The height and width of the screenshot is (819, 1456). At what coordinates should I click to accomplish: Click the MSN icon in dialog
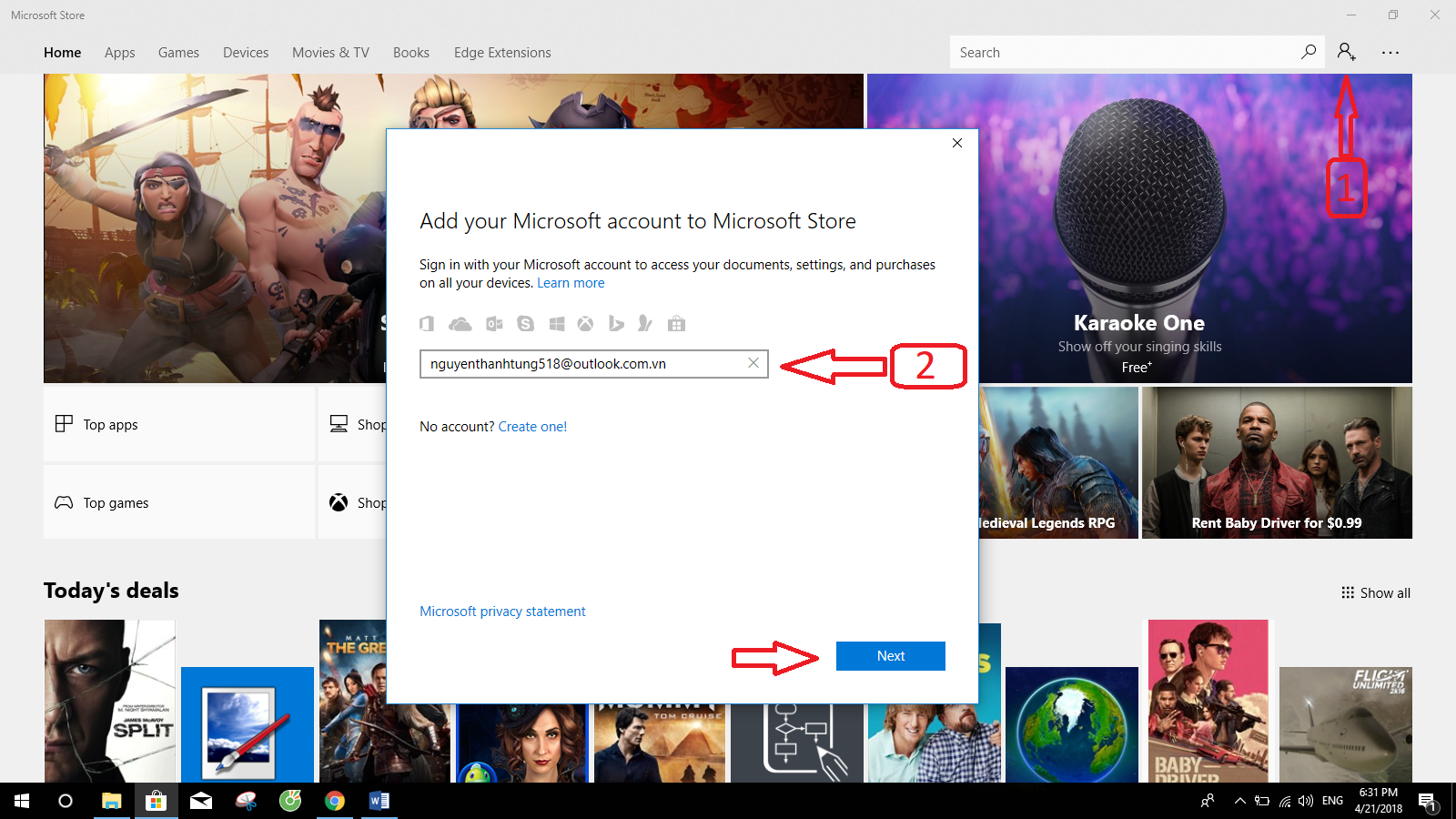tap(645, 324)
